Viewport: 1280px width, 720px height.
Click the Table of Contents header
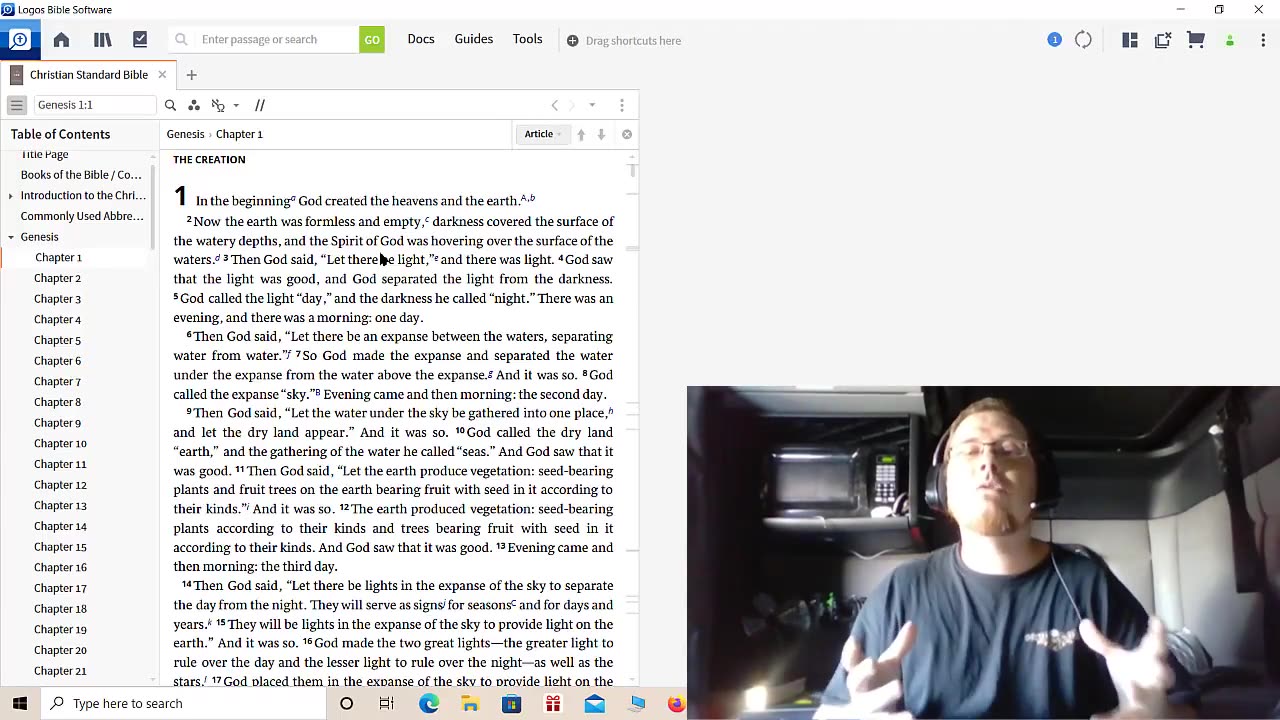60,134
